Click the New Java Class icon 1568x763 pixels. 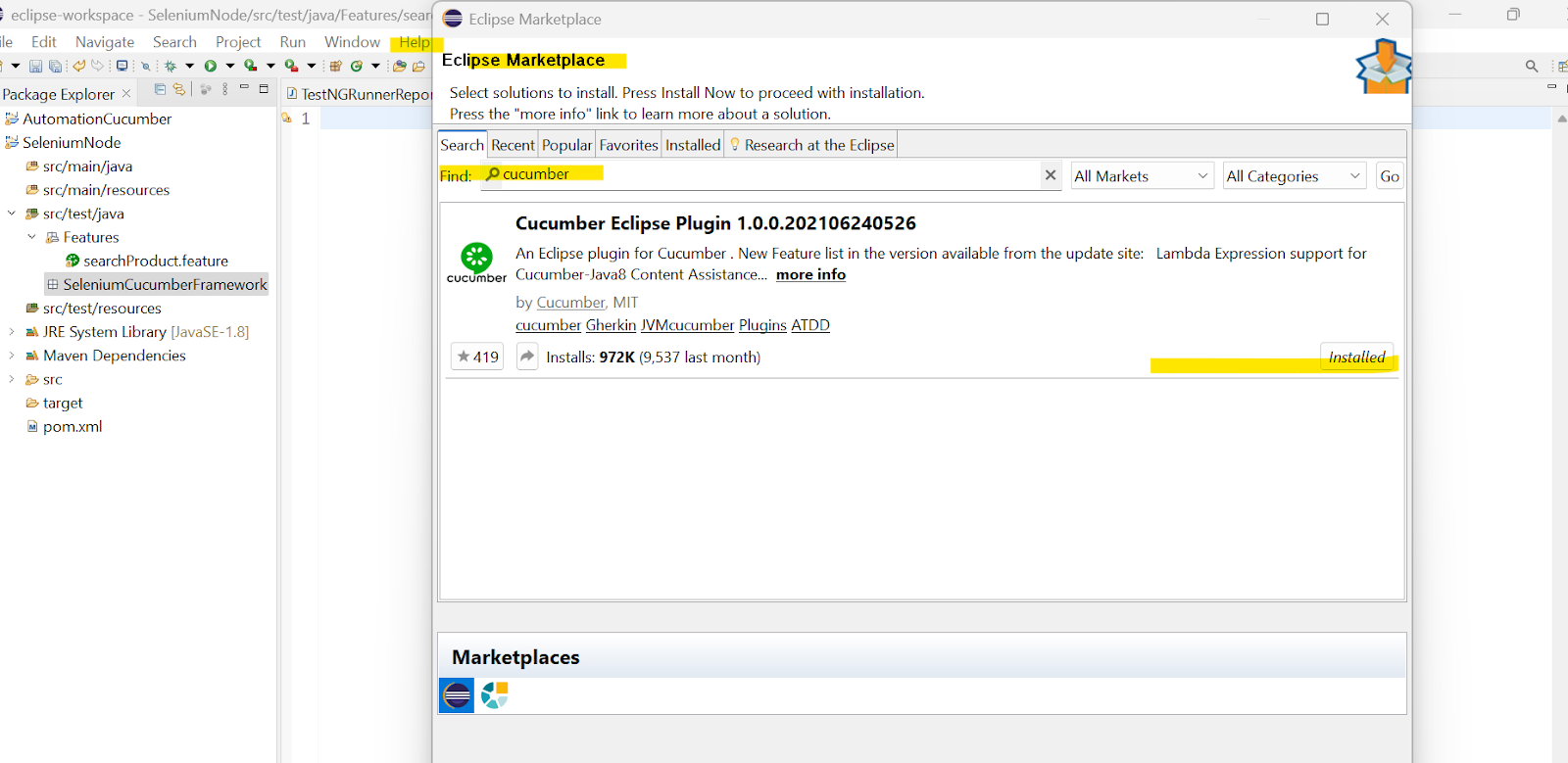[357, 66]
